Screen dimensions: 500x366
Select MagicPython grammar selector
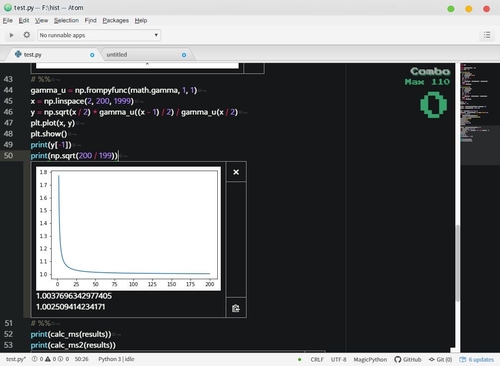tap(370, 359)
